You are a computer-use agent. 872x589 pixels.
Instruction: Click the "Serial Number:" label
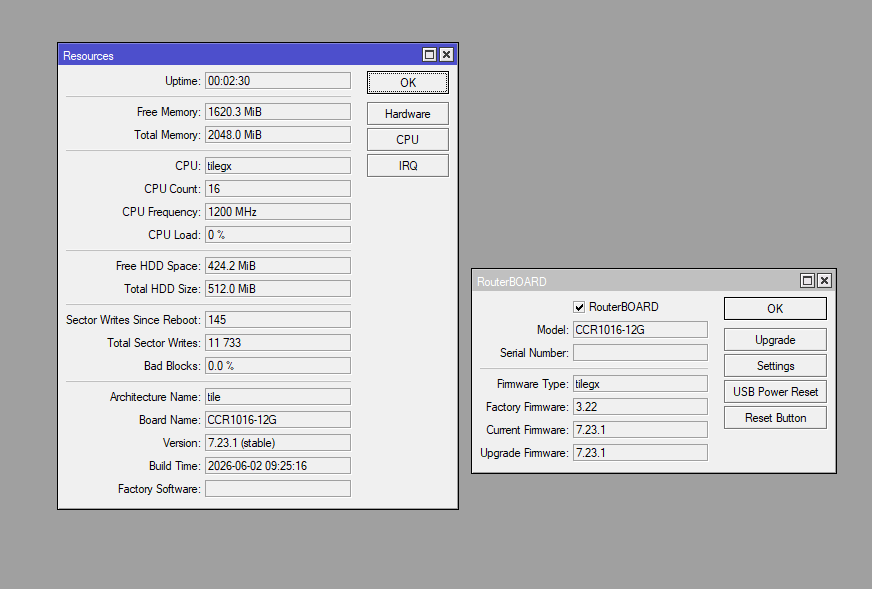tap(534, 353)
